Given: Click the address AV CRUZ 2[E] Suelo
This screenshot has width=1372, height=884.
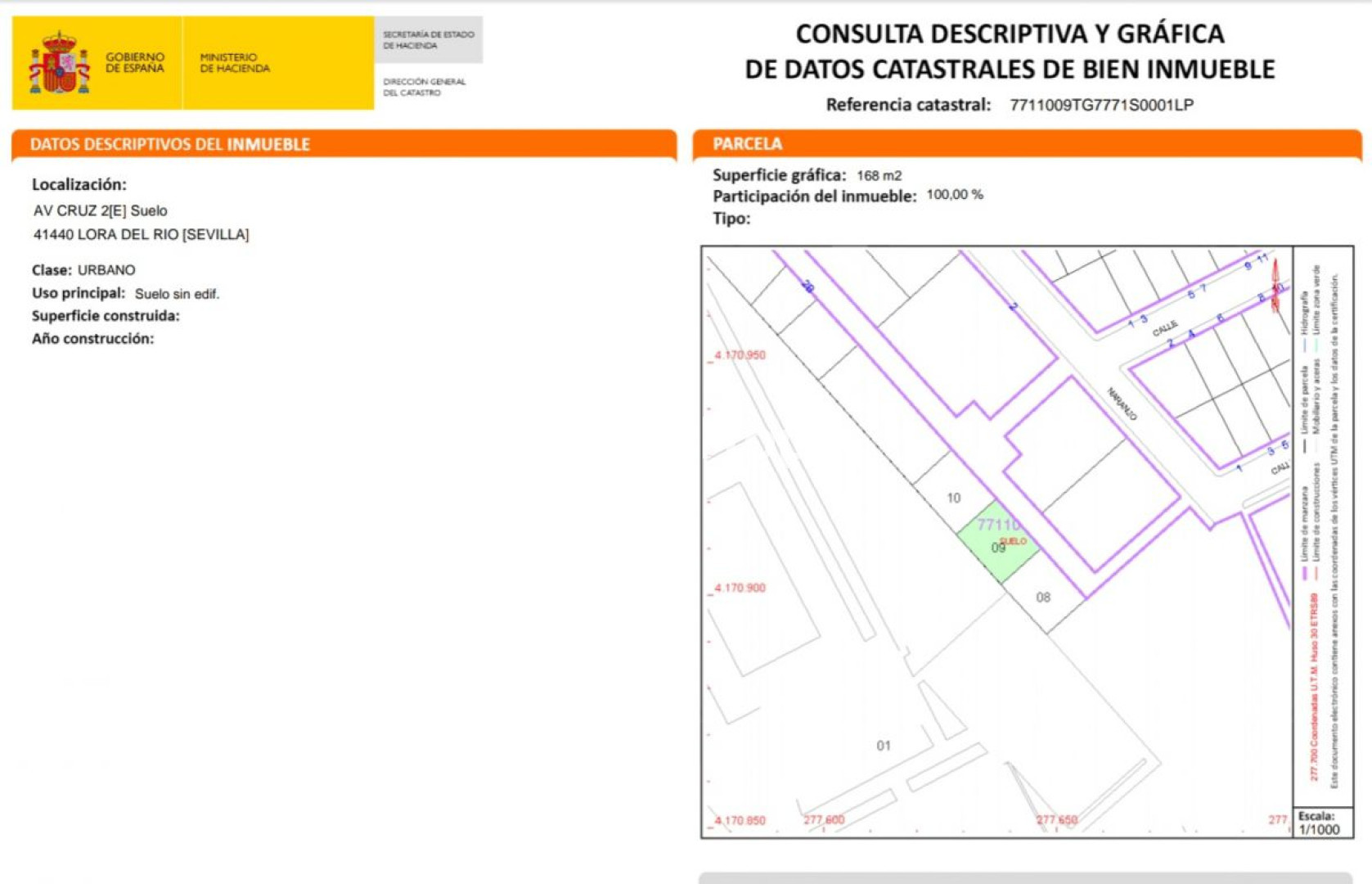Looking at the screenshot, I should (x=100, y=211).
